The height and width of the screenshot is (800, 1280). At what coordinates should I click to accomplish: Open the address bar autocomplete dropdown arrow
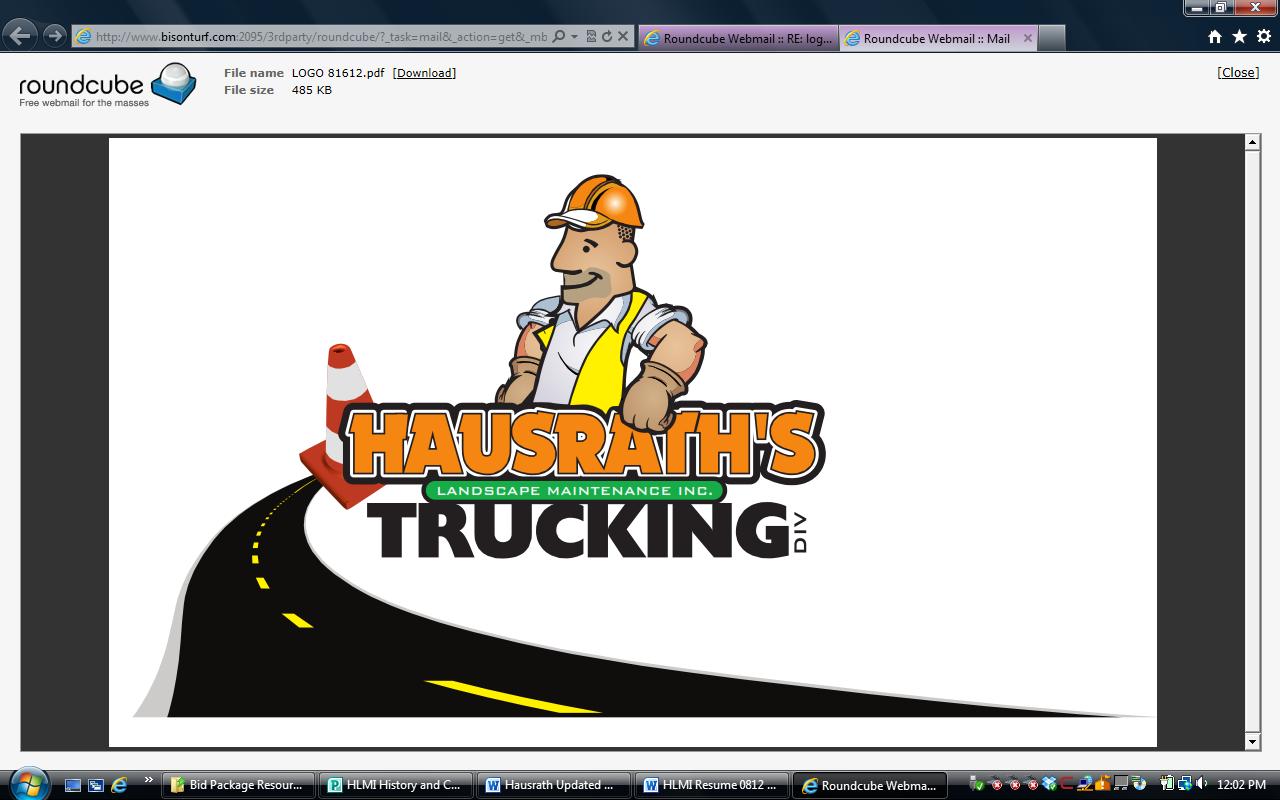[574, 36]
